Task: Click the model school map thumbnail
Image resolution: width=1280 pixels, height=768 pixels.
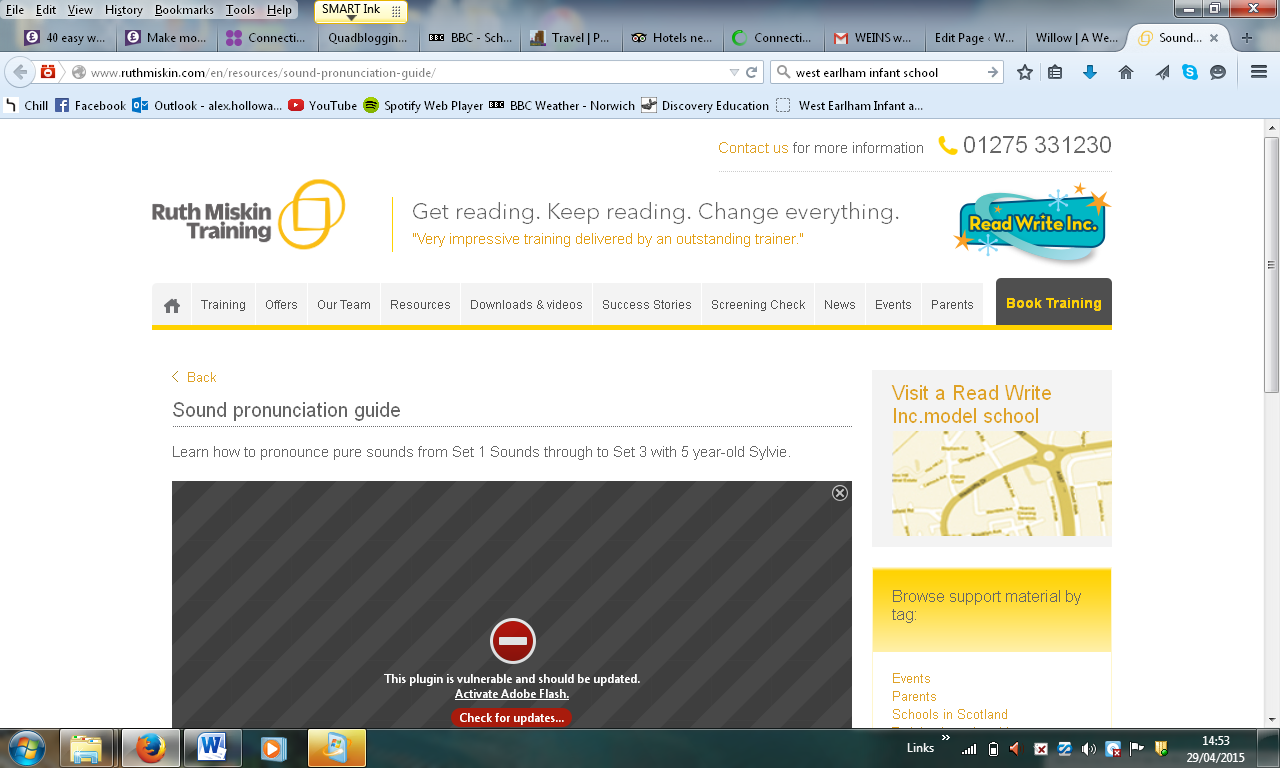Action: (1002, 484)
